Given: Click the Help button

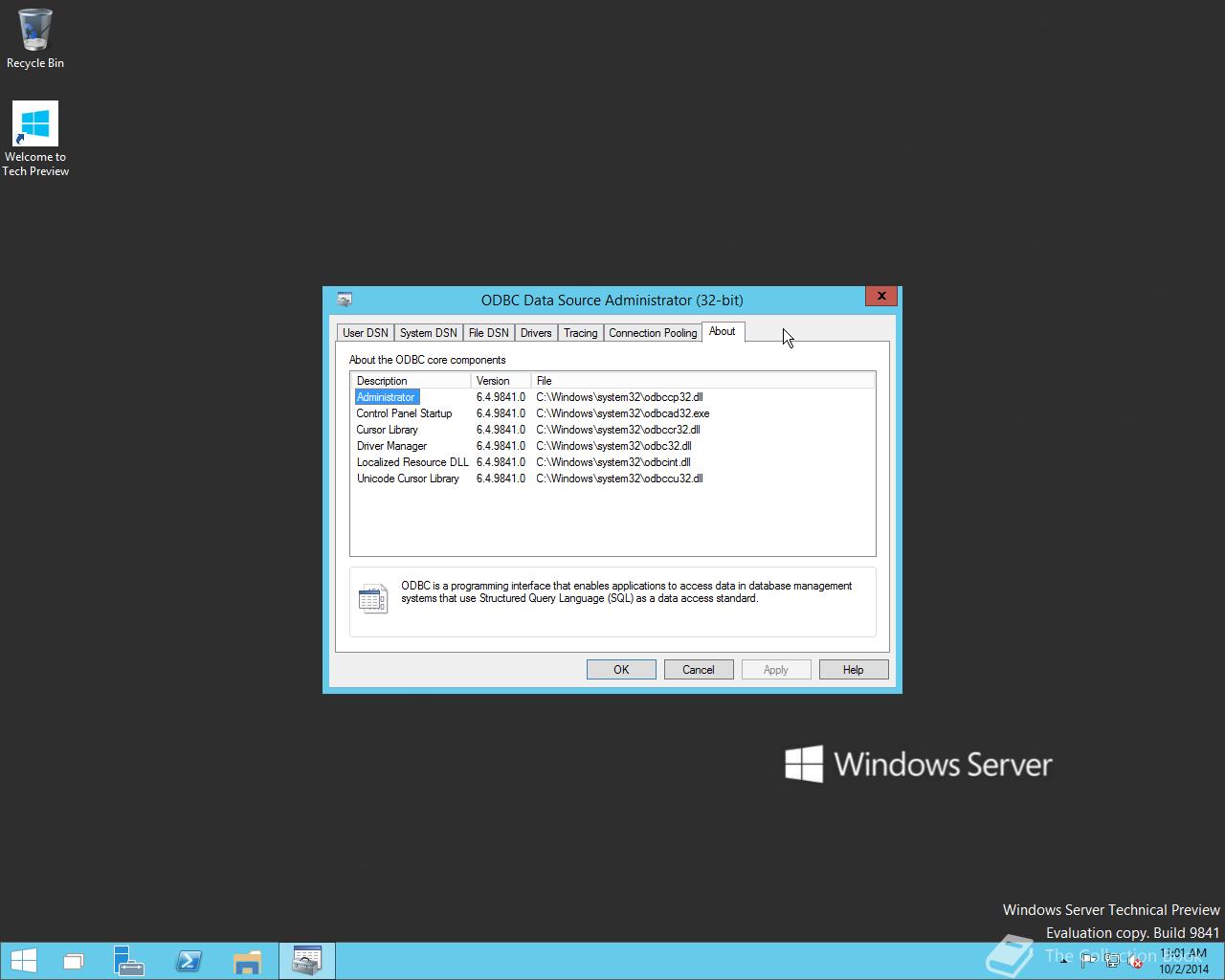Looking at the screenshot, I should click(x=854, y=670).
